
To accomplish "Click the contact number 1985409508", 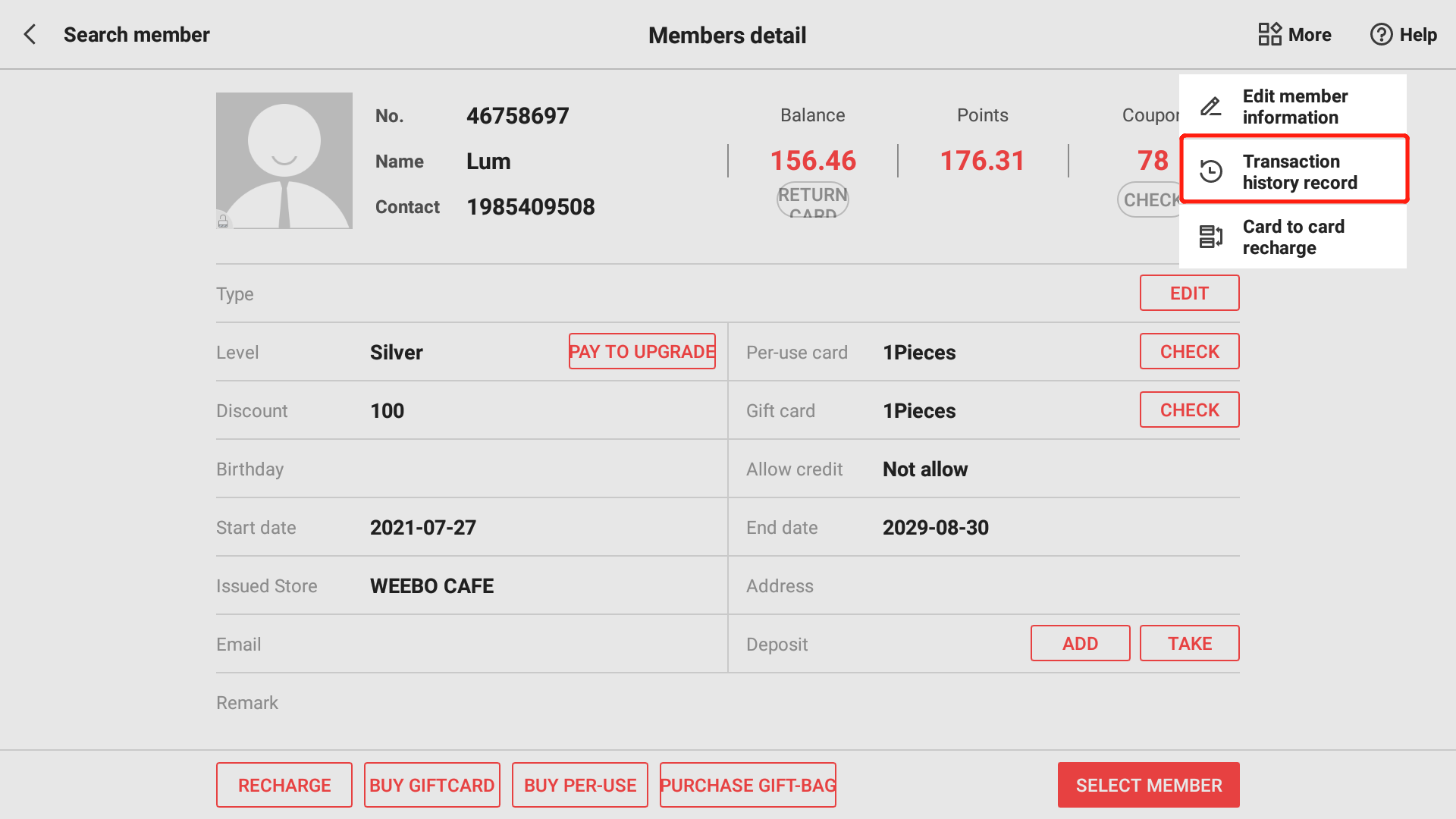I will [531, 207].
